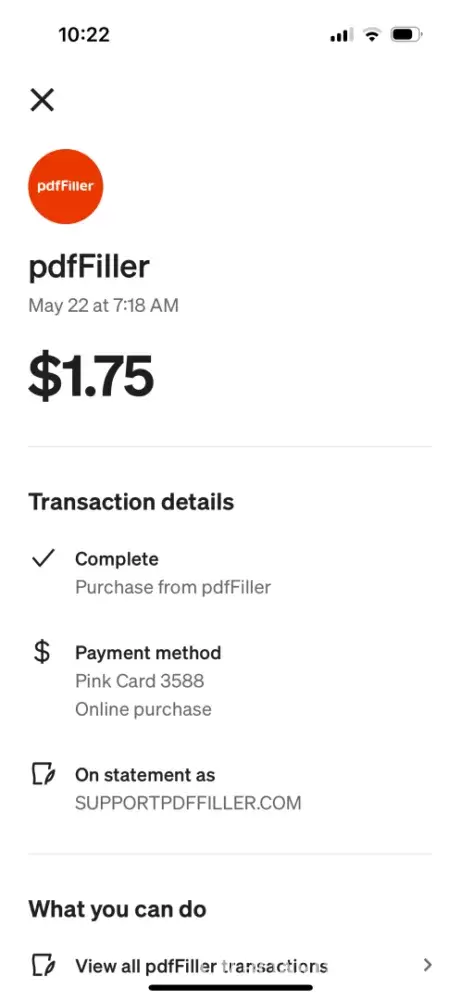Screen dimensions: 461x1000
Task: Close the transaction details screen
Action: (42, 100)
